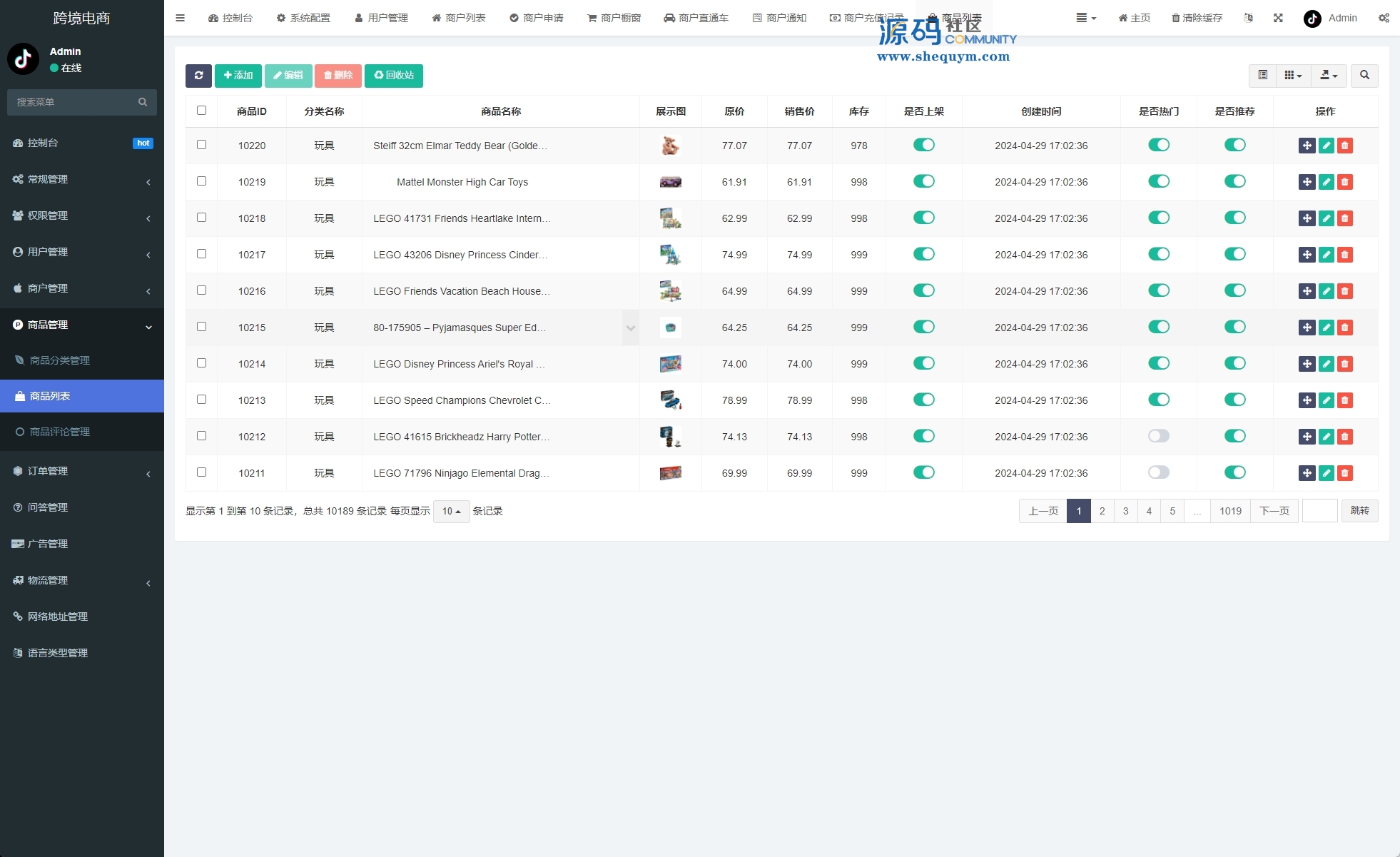This screenshot has height=857, width=1400.
Task: Collapse 商品管理 menu in sidebar
Action: (x=82, y=325)
